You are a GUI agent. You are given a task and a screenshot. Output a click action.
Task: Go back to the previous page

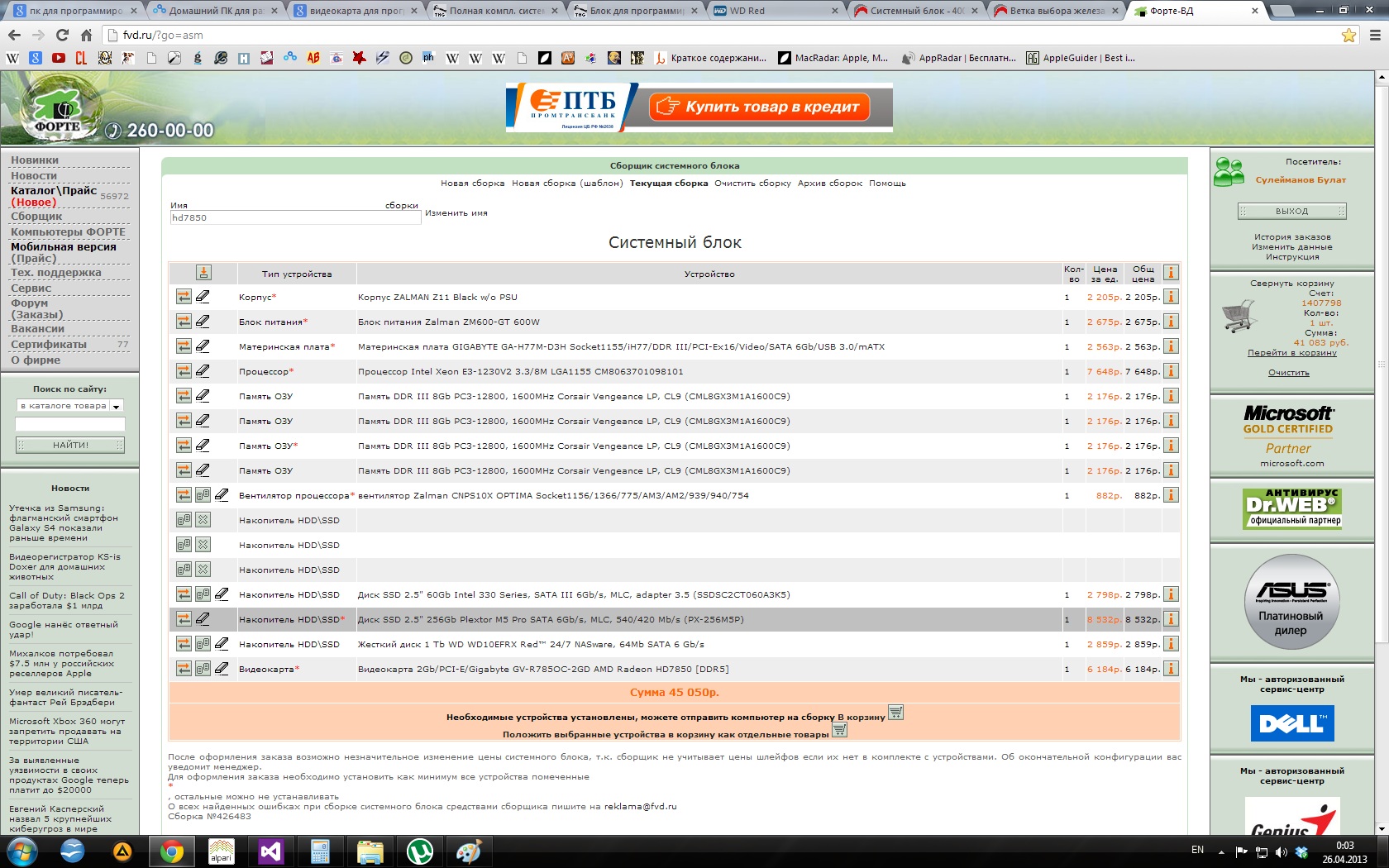[14, 35]
